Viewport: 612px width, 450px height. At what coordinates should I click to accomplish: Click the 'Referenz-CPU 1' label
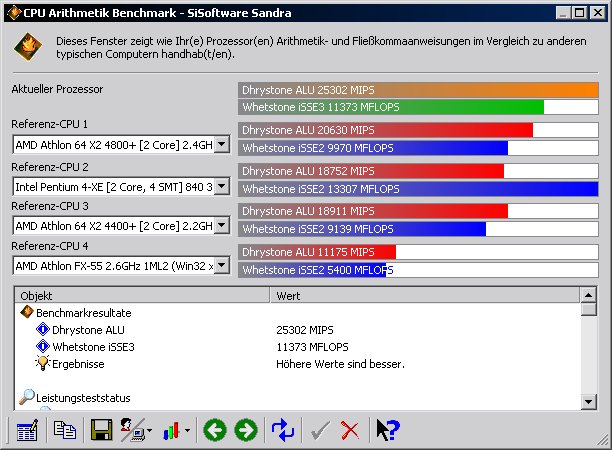point(50,124)
